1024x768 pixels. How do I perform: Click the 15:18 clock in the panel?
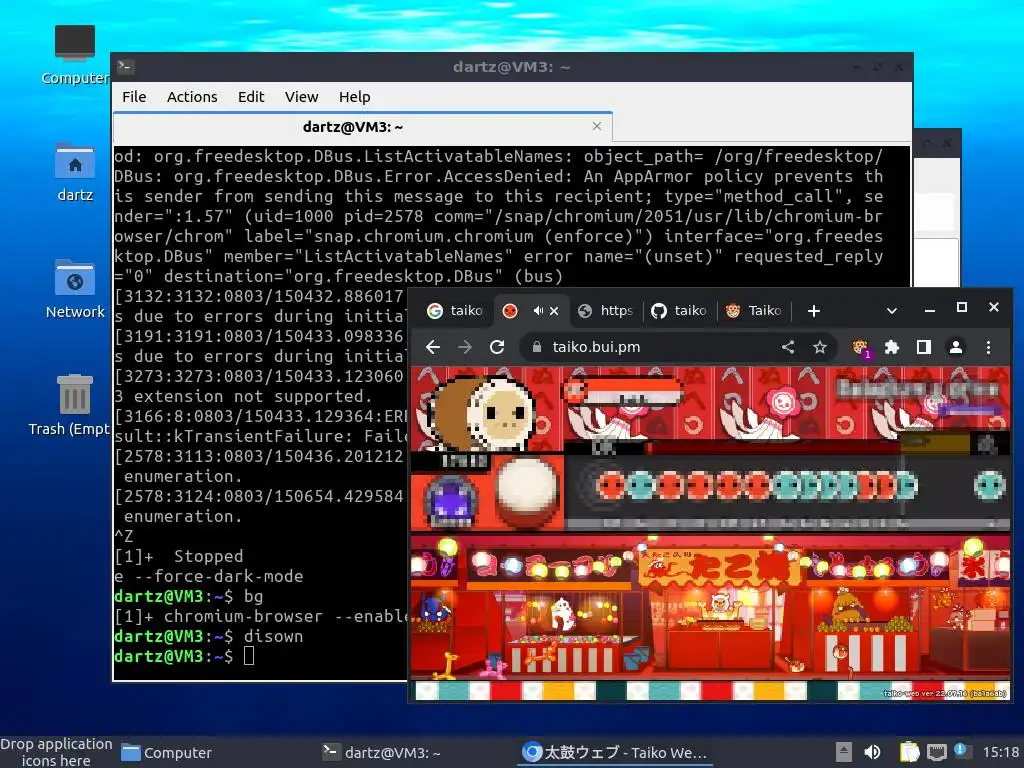coord(1000,752)
